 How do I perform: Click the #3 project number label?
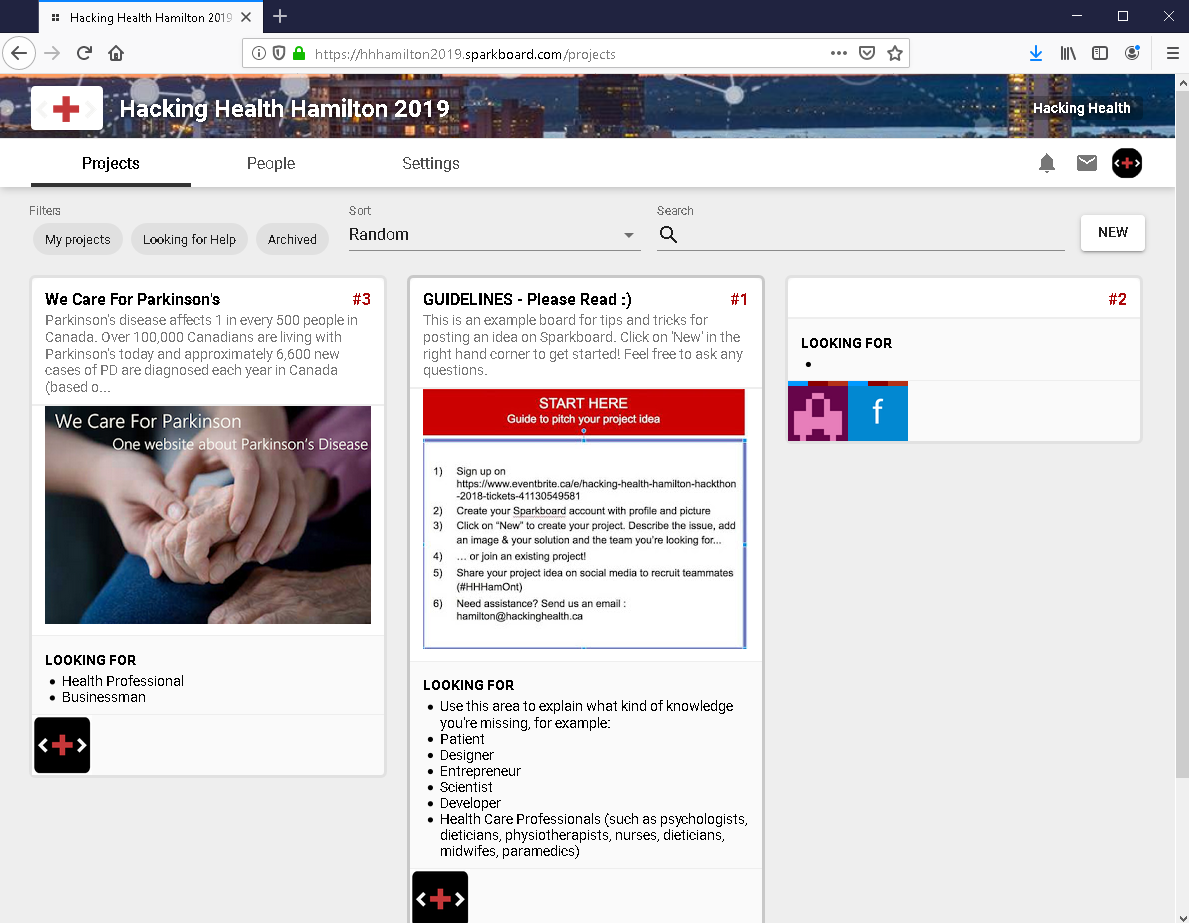pos(362,299)
